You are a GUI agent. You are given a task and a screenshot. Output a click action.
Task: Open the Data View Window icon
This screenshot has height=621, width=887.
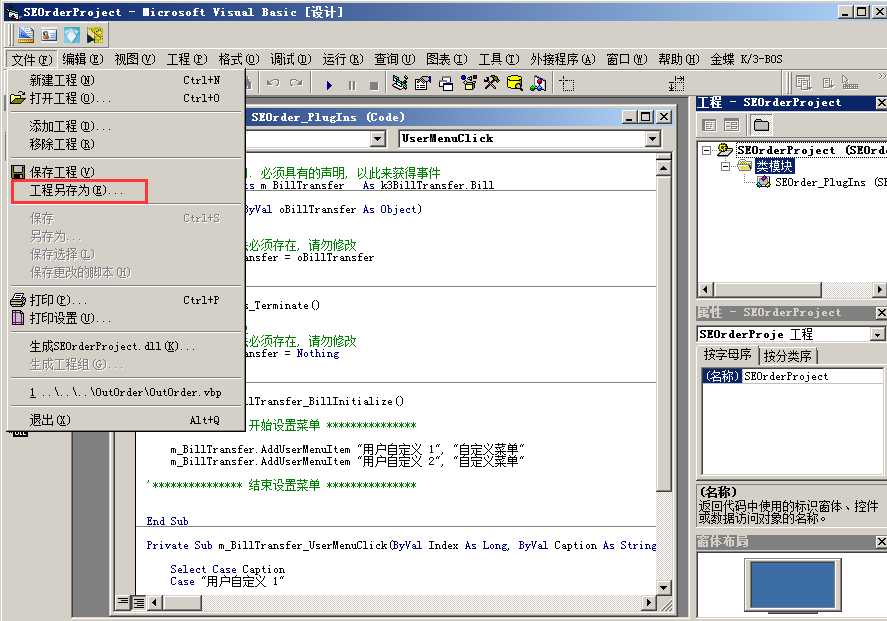coord(514,84)
